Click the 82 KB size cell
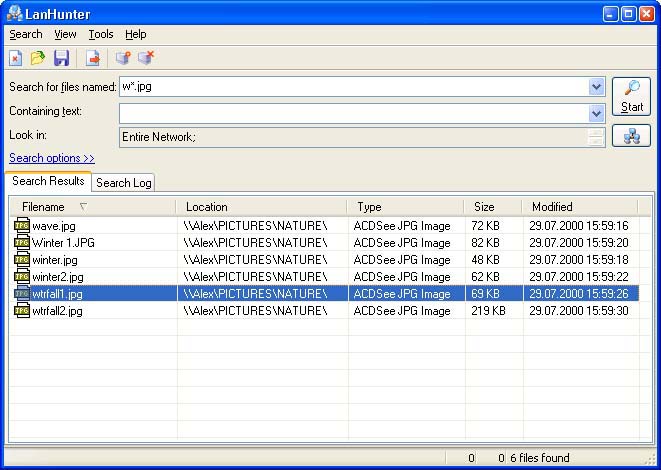Screen dimensions: 661x470 (x=485, y=243)
